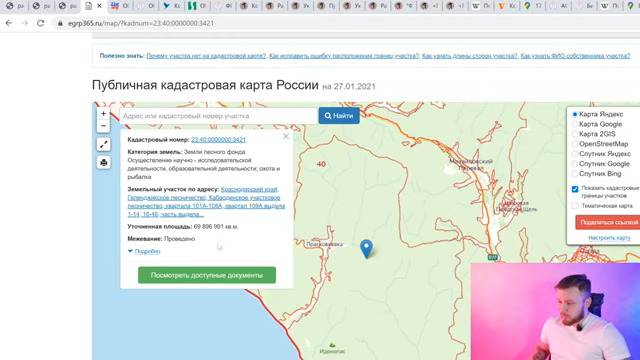Click the Прасковеевка label on the map
The width and height of the screenshot is (640, 360).
(x=324, y=244)
